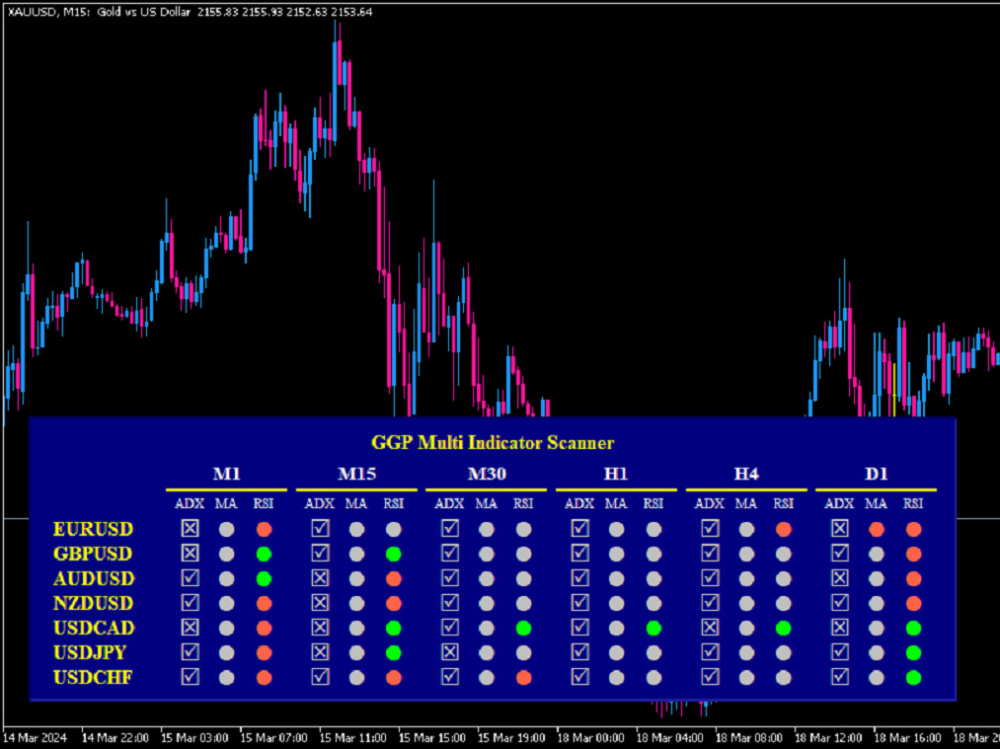
Task: Click the EURUSD symbol label
Action: click(93, 530)
